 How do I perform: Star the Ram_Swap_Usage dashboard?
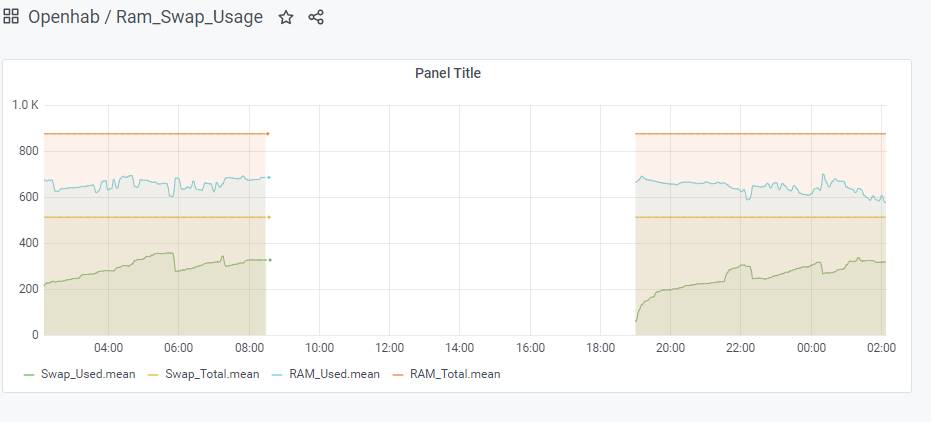click(286, 17)
